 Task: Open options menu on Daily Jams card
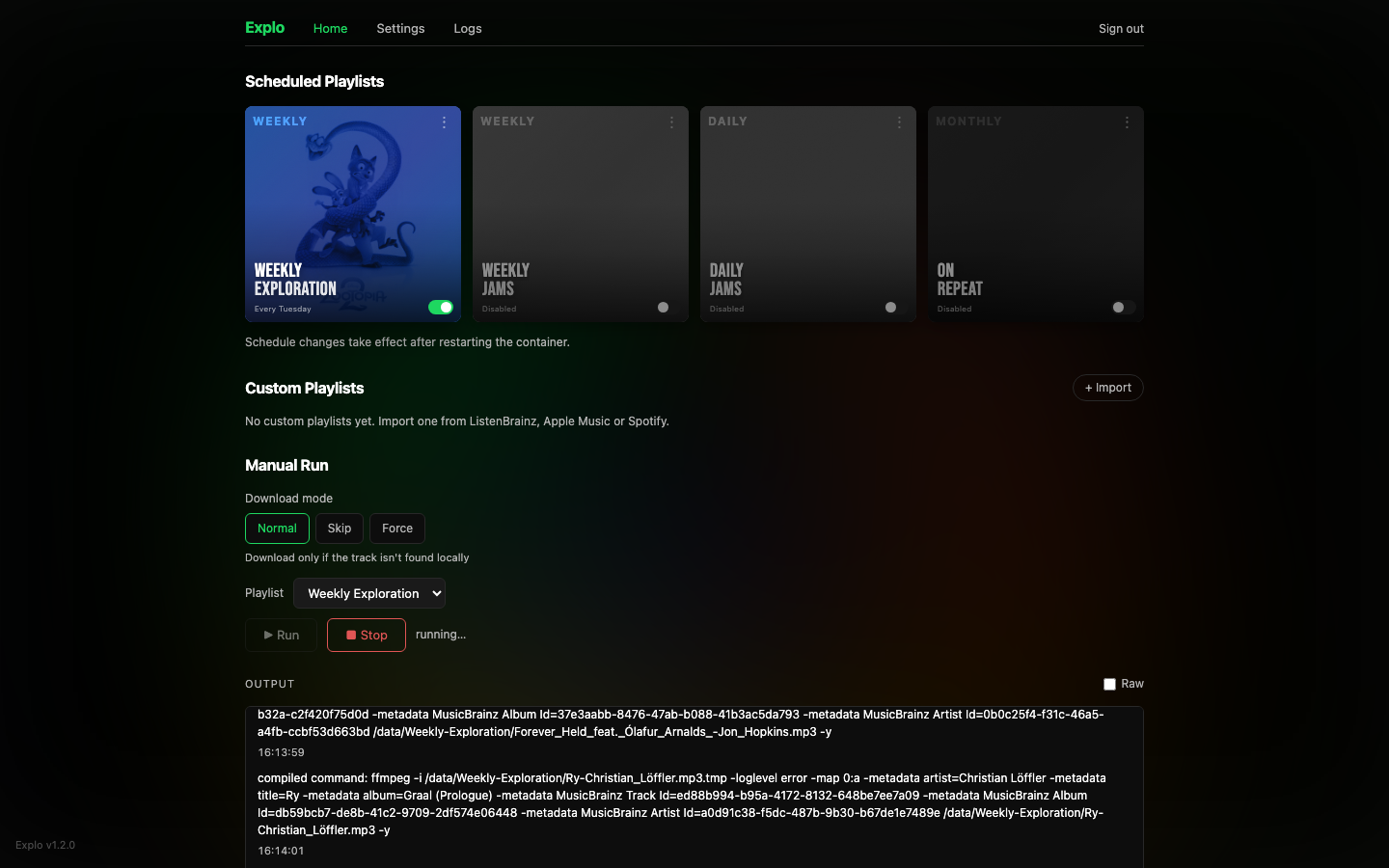click(899, 122)
